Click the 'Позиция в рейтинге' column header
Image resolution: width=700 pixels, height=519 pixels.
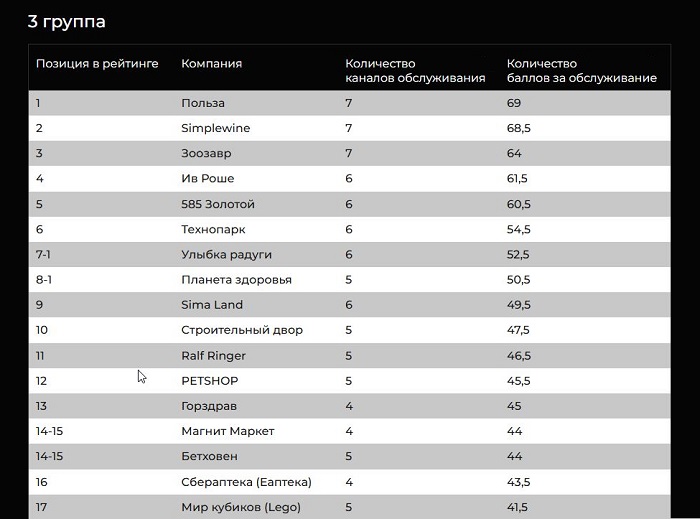coord(97,64)
